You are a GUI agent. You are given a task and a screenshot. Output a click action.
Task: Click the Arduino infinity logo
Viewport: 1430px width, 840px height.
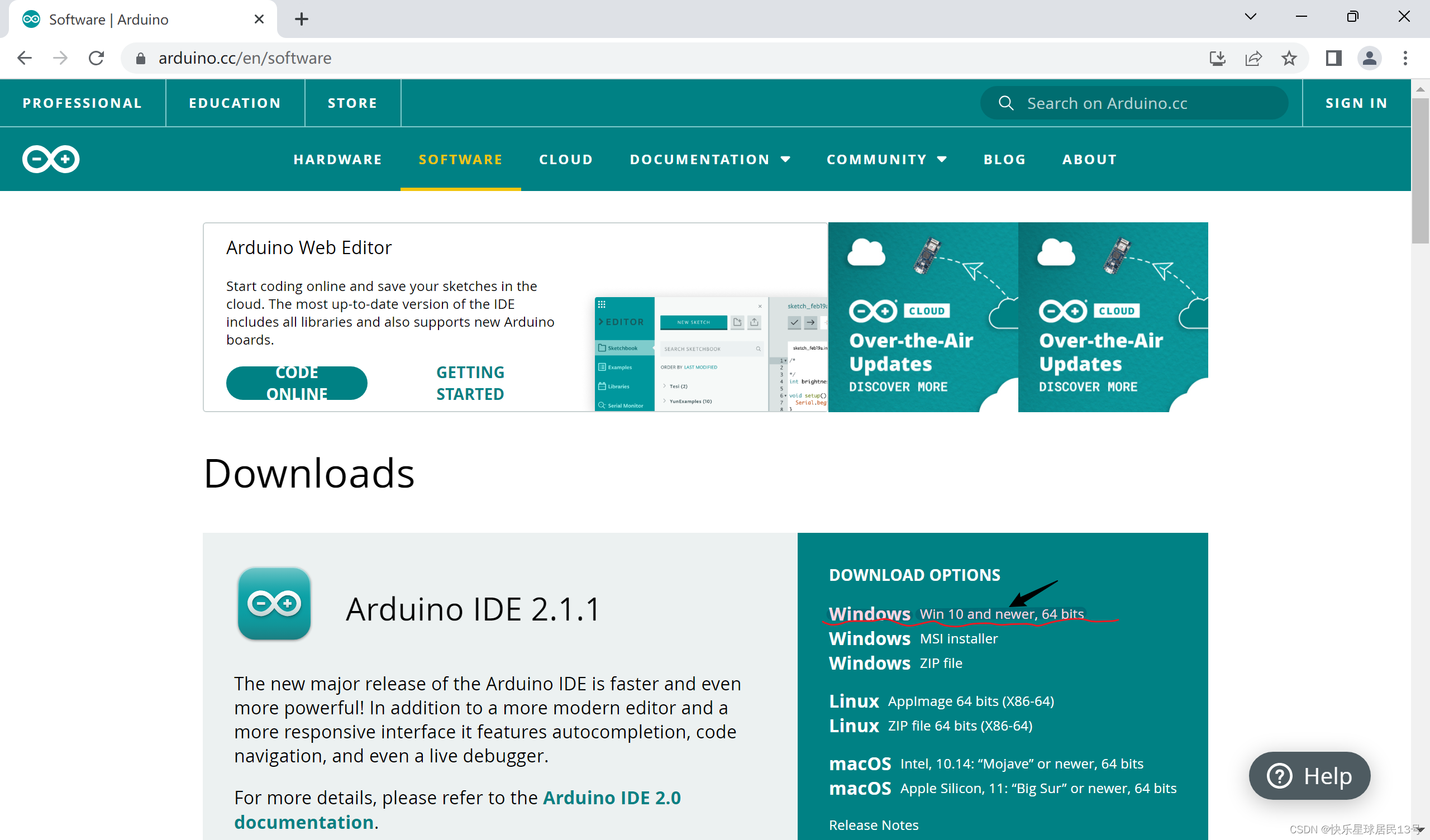click(x=50, y=159)
